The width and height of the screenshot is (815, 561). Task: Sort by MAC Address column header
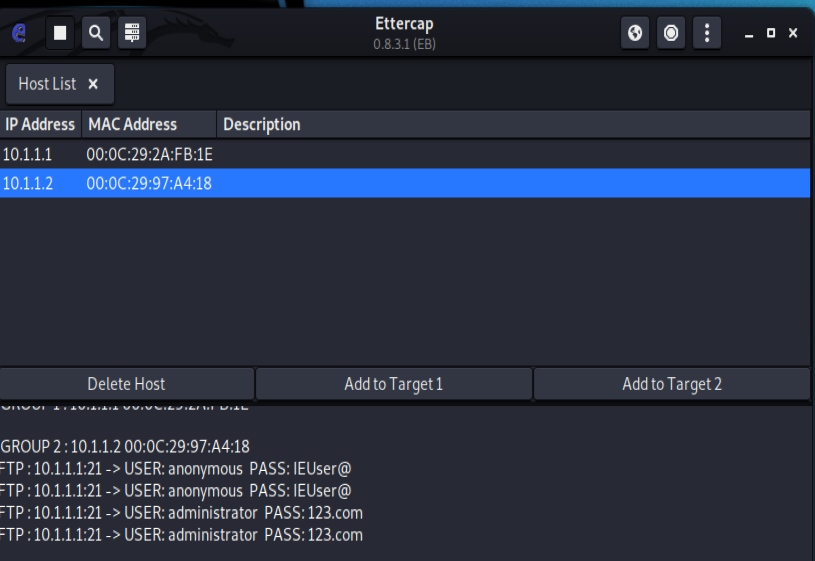(x=149, y=124)
